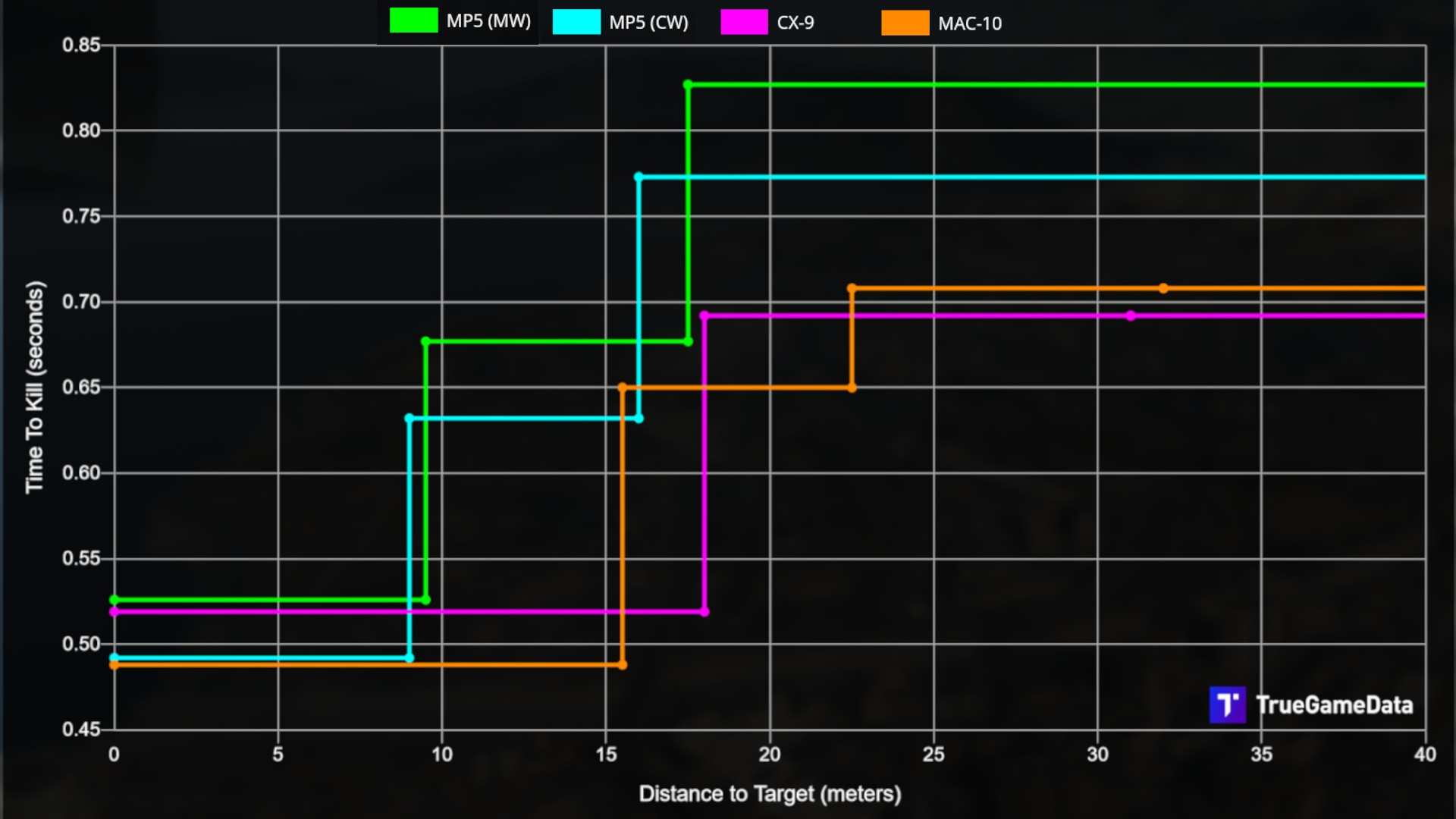Select the magenta data point at 18 meters, 0.52 seconds

pos(704,611)
